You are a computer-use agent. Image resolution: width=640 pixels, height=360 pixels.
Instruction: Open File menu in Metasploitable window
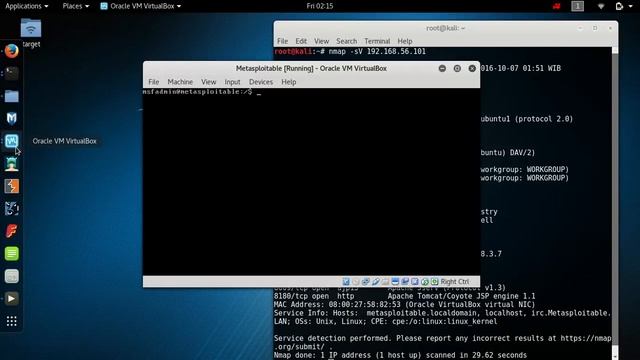[x=153, y=82]
